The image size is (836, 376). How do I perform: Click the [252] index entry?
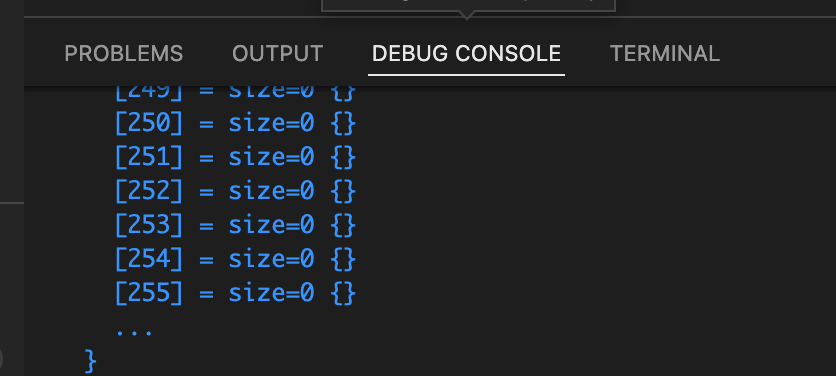click(x=149, y=191)
